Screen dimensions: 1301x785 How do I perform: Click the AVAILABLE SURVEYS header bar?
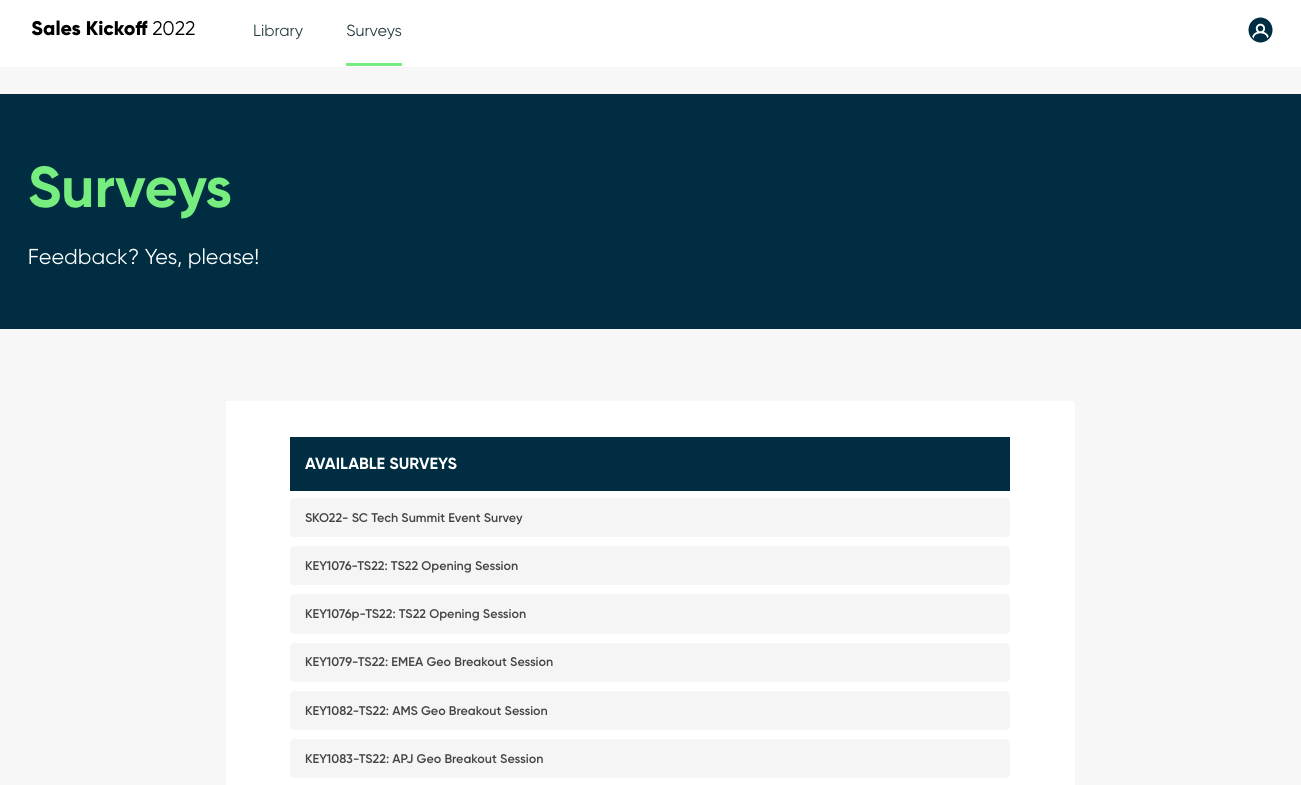(x=650, y=463)
